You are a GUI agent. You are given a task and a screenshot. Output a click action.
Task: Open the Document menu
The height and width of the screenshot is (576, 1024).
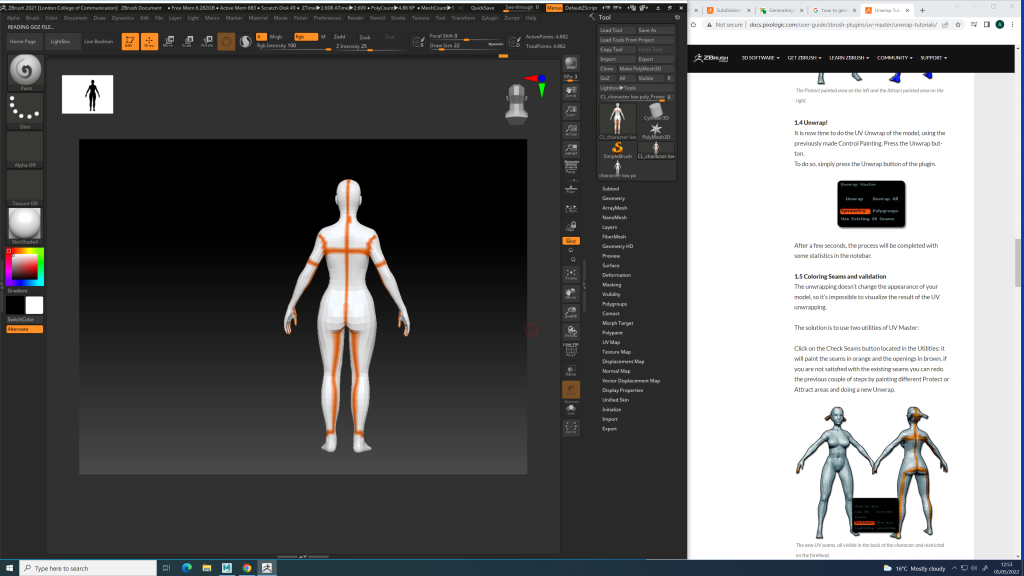75,18
